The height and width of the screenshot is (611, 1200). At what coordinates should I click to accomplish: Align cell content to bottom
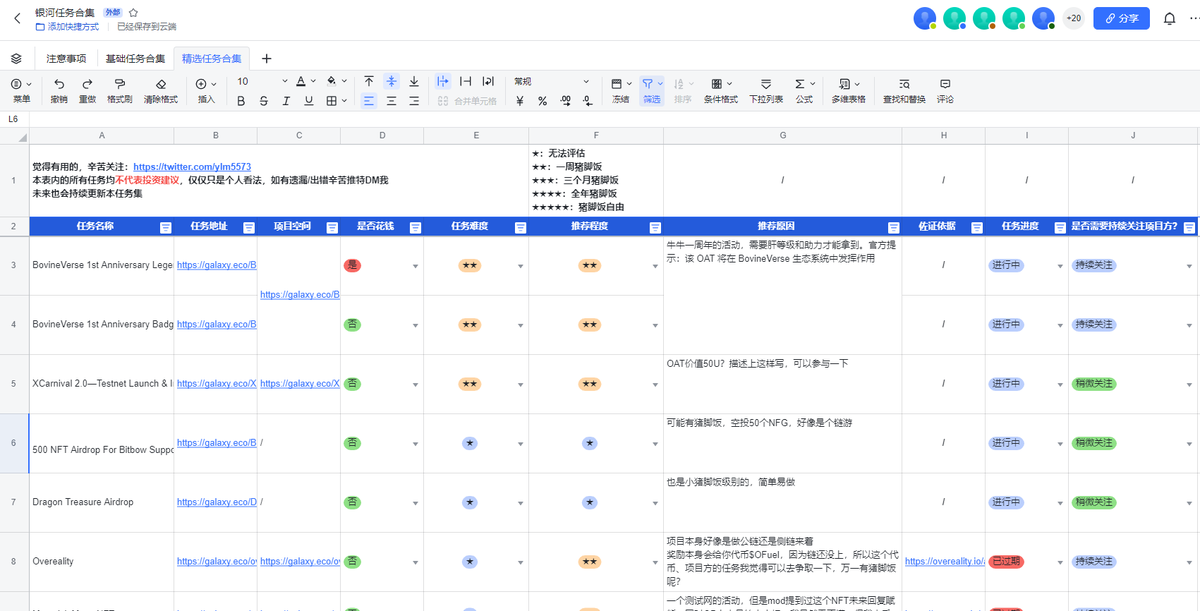(413, 82)
